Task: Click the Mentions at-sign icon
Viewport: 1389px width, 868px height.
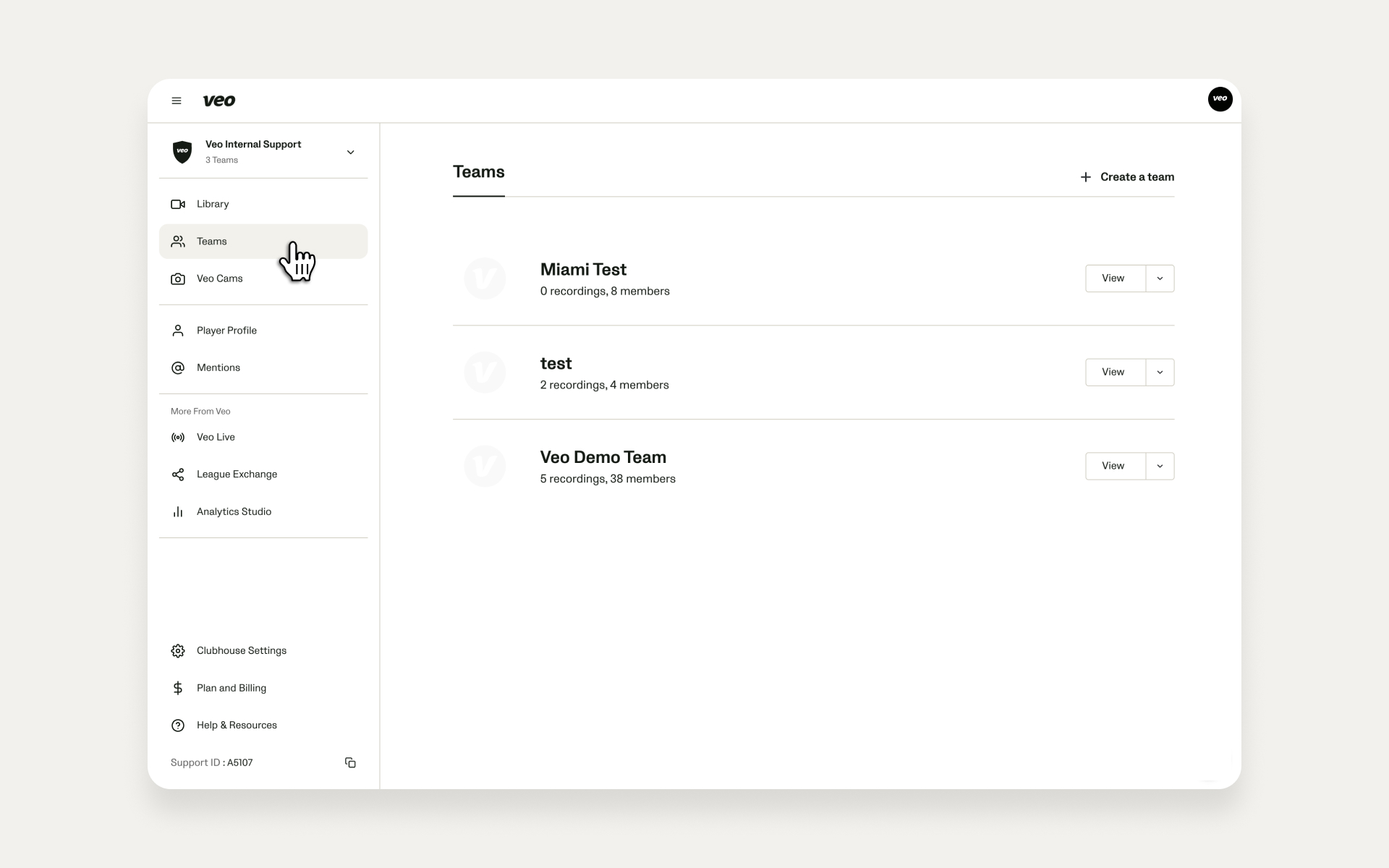Action: click(x=177, y=367)
